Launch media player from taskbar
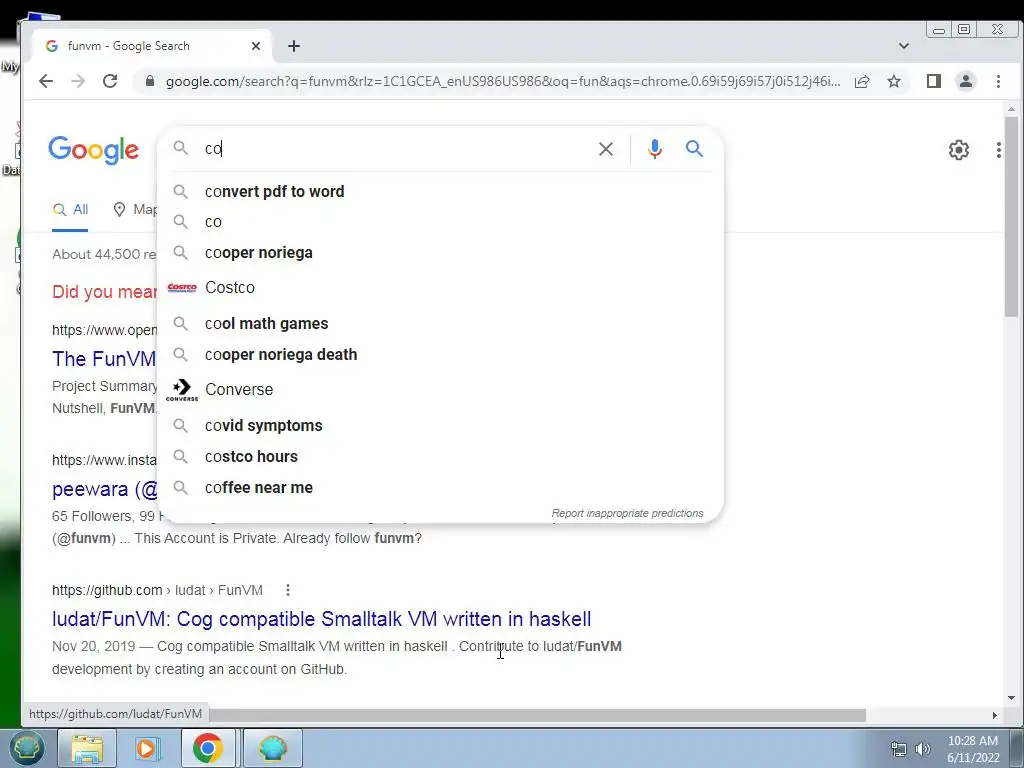This screenshot has width=1024, height=768. click(x=148, y=748)
